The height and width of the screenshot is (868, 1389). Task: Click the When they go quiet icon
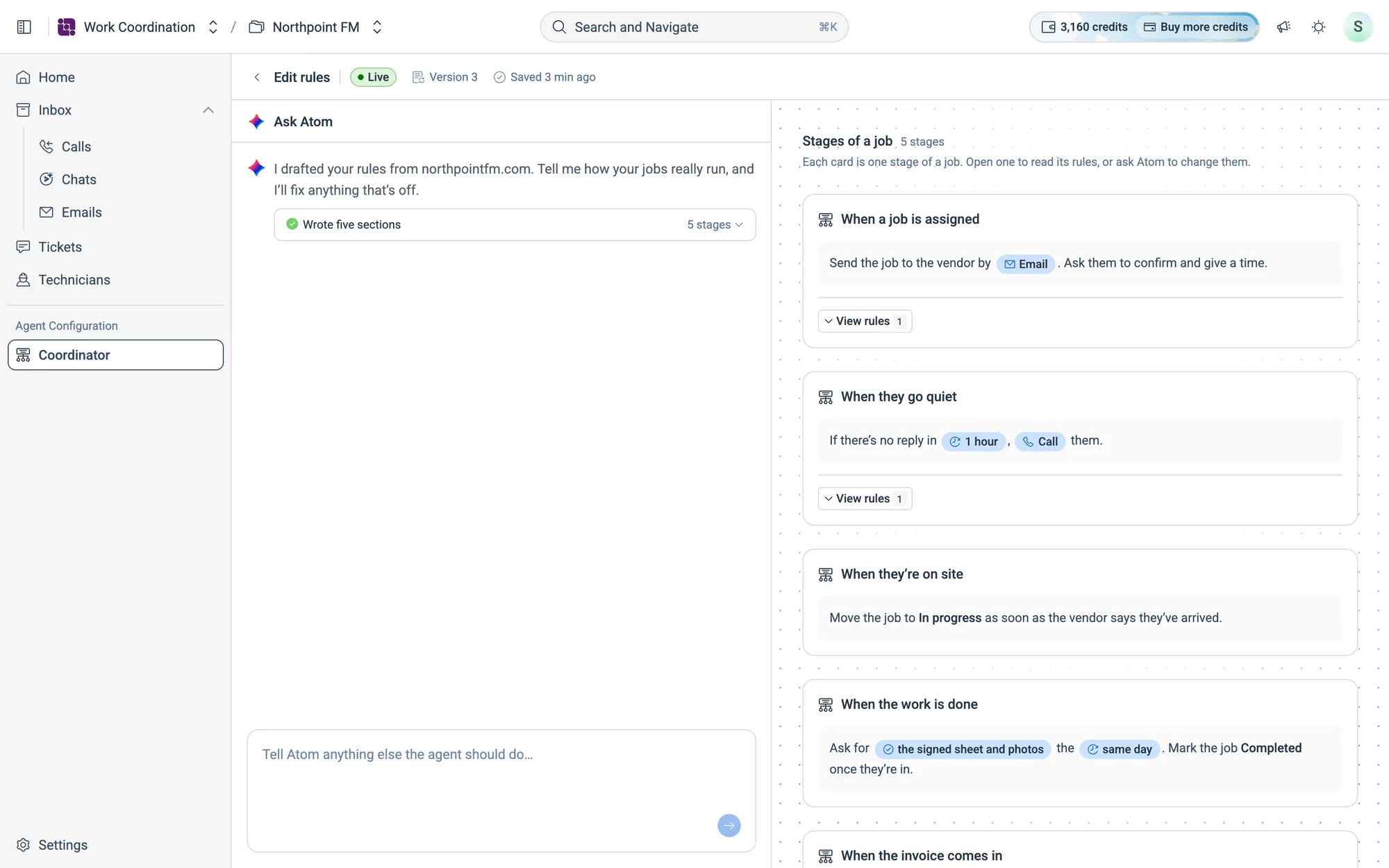825,397
